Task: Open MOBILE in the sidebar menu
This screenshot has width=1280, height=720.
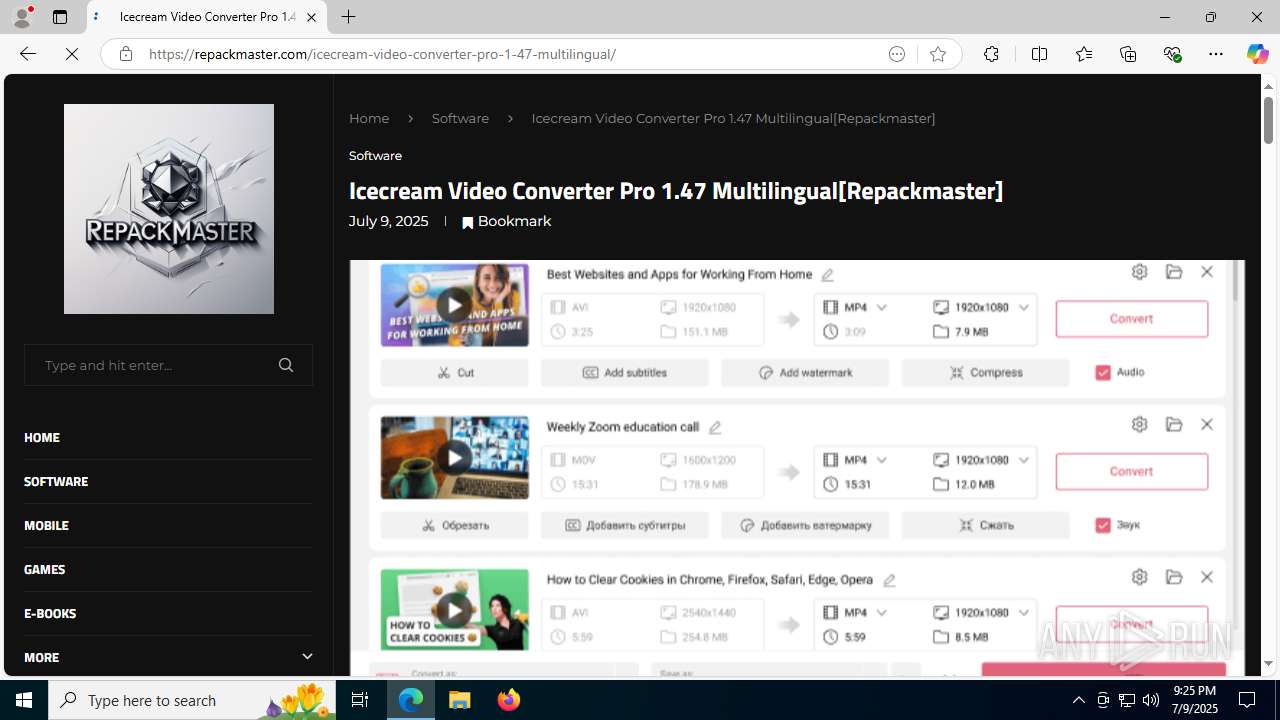Action: tap(46, 525)
